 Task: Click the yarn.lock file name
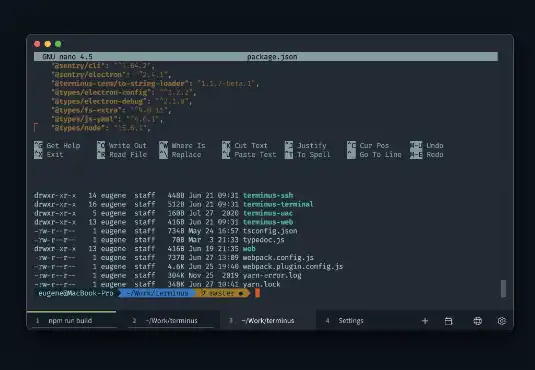click(x=261, y=284)
